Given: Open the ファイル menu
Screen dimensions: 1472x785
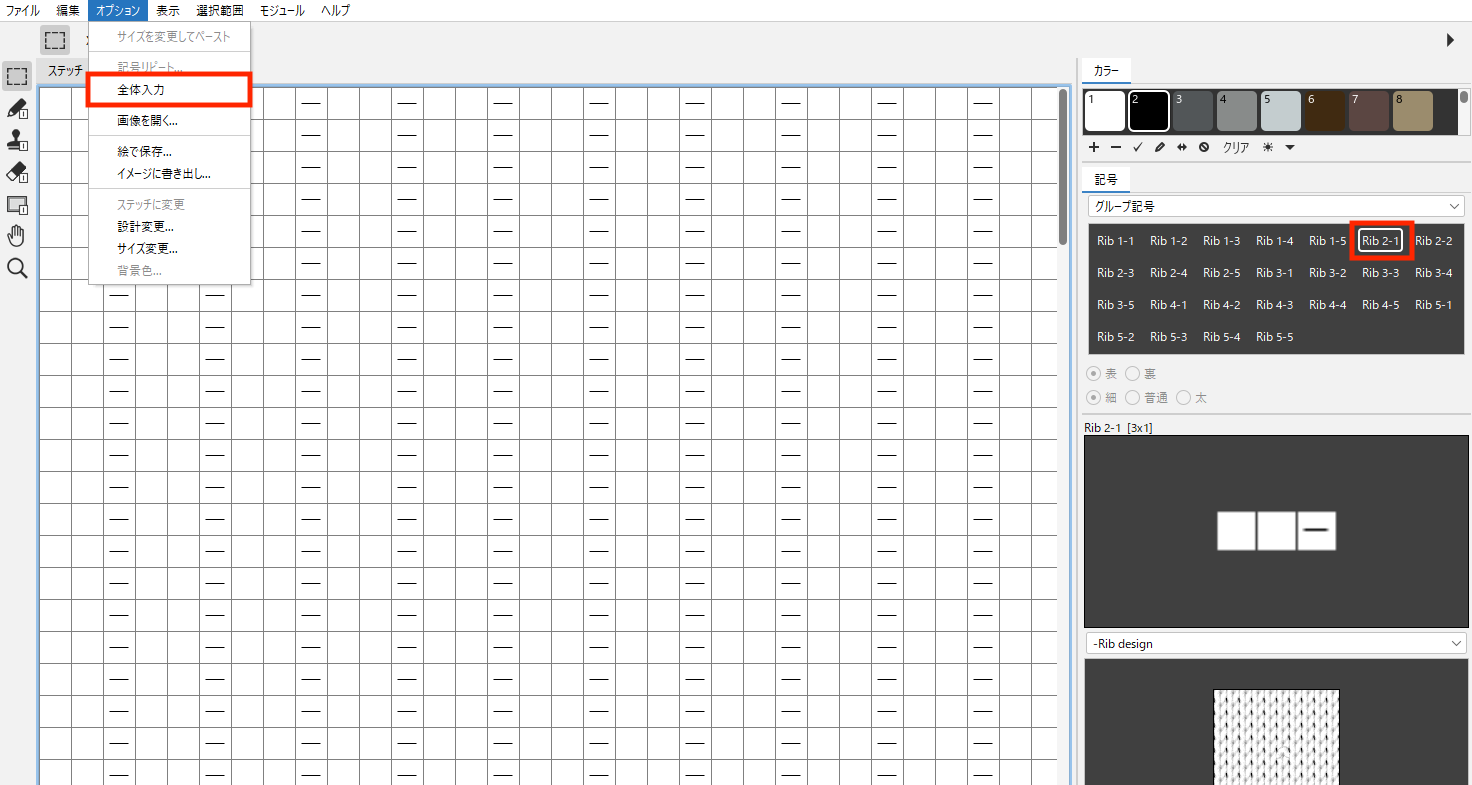Looking at the screenshot, I should tap(23, 11).
